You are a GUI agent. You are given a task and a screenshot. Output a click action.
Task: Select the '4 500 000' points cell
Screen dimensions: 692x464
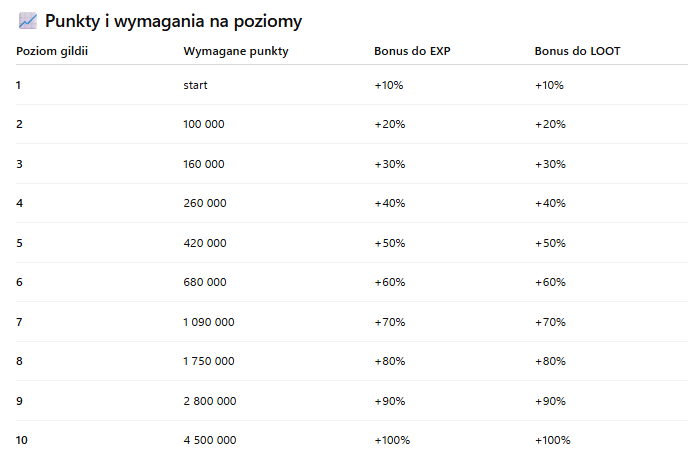pos(210,440)
